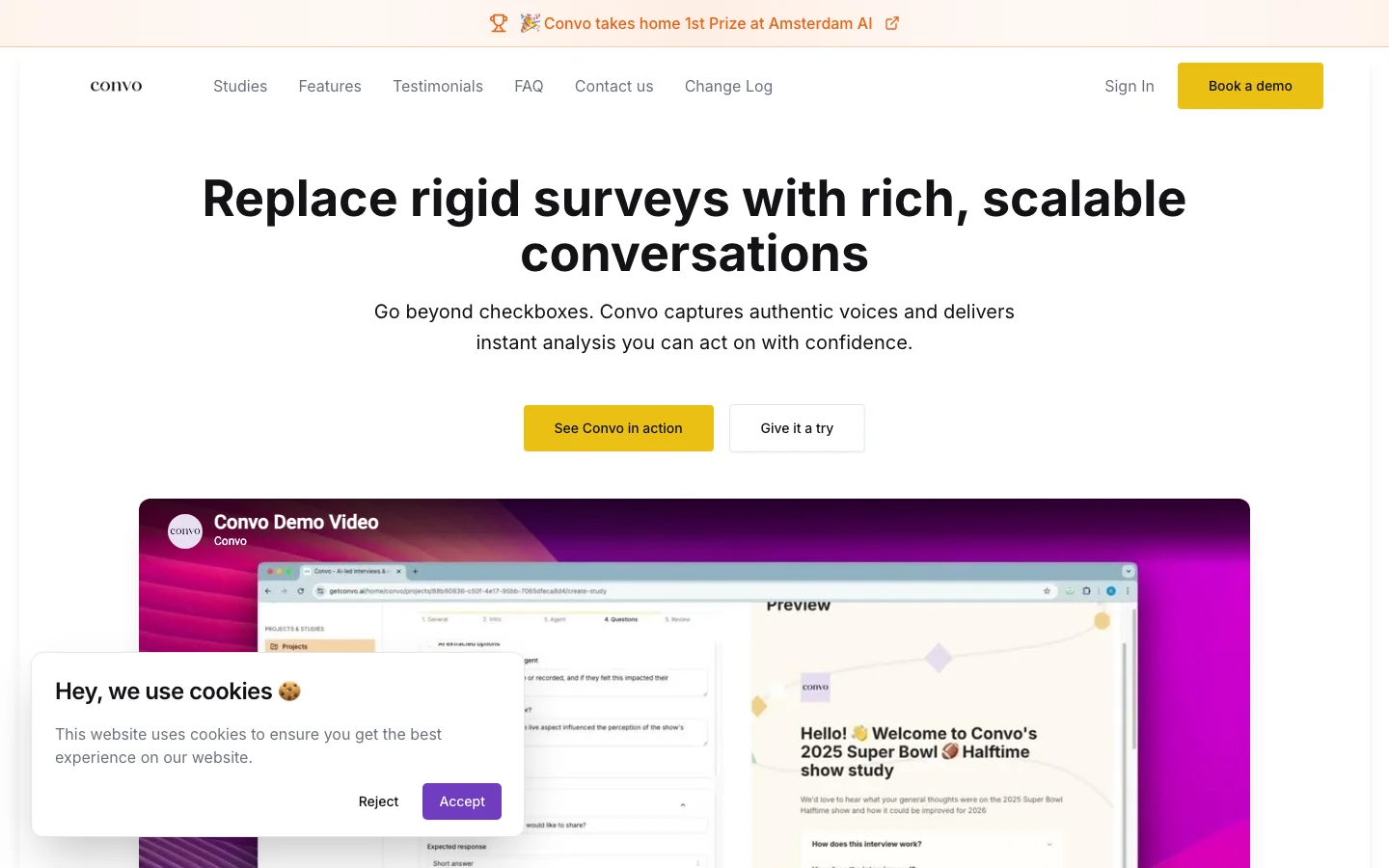Open Testimonials in navigation
1389x868 pixels.
(x=438, y=86)
